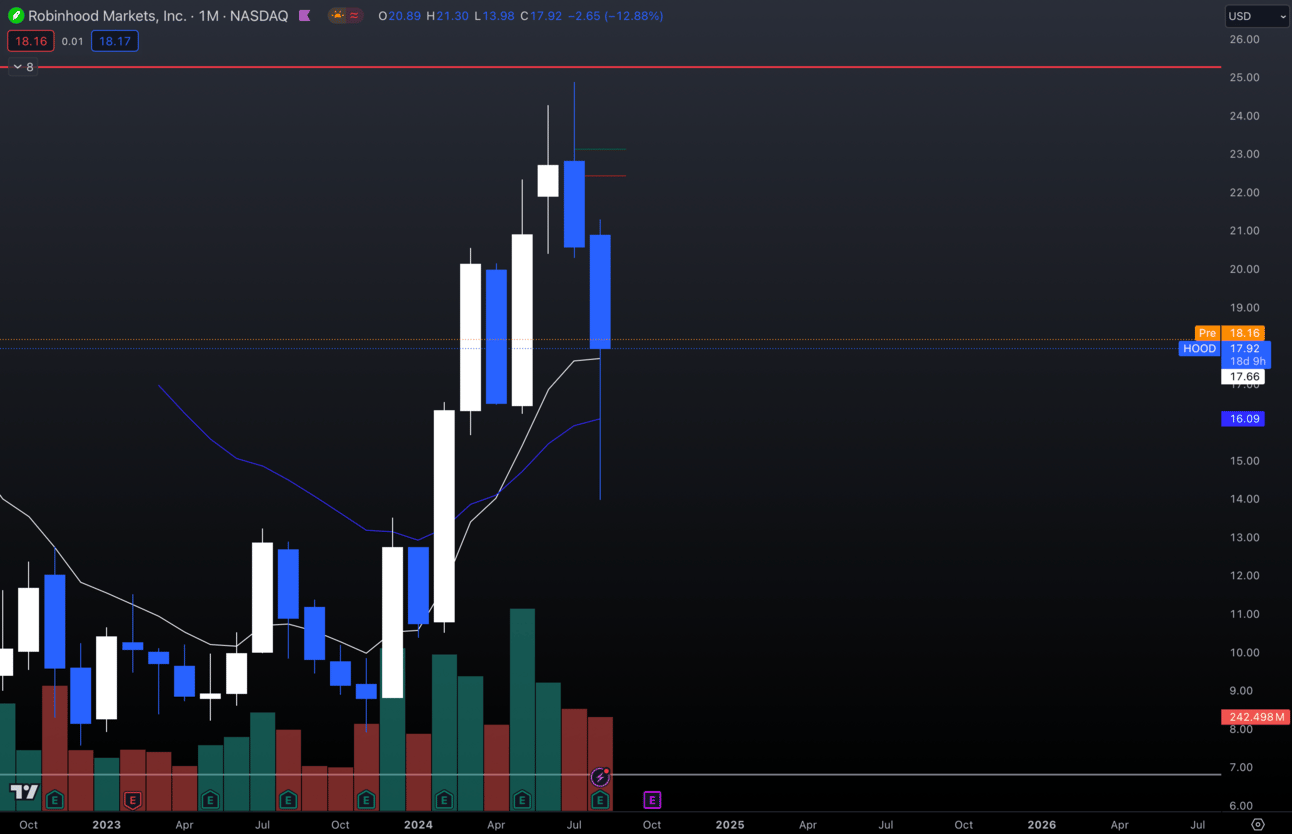This screenshot has width=1292, height=834.
Task: Open green earnings marker above the 2024 label
Action: click(x=444, y=800)
